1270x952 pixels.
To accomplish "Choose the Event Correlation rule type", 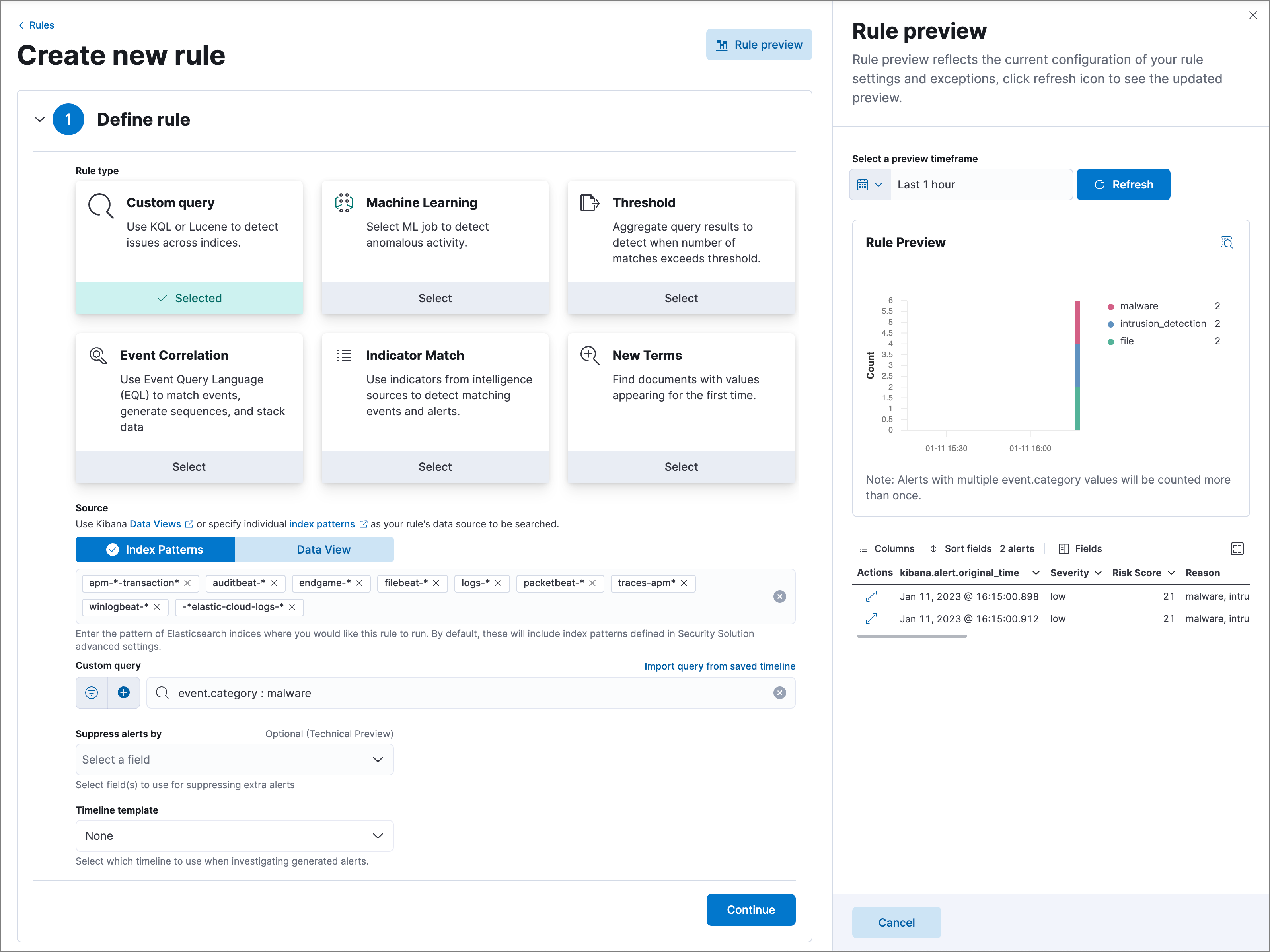I will click(x=189, y=466).
